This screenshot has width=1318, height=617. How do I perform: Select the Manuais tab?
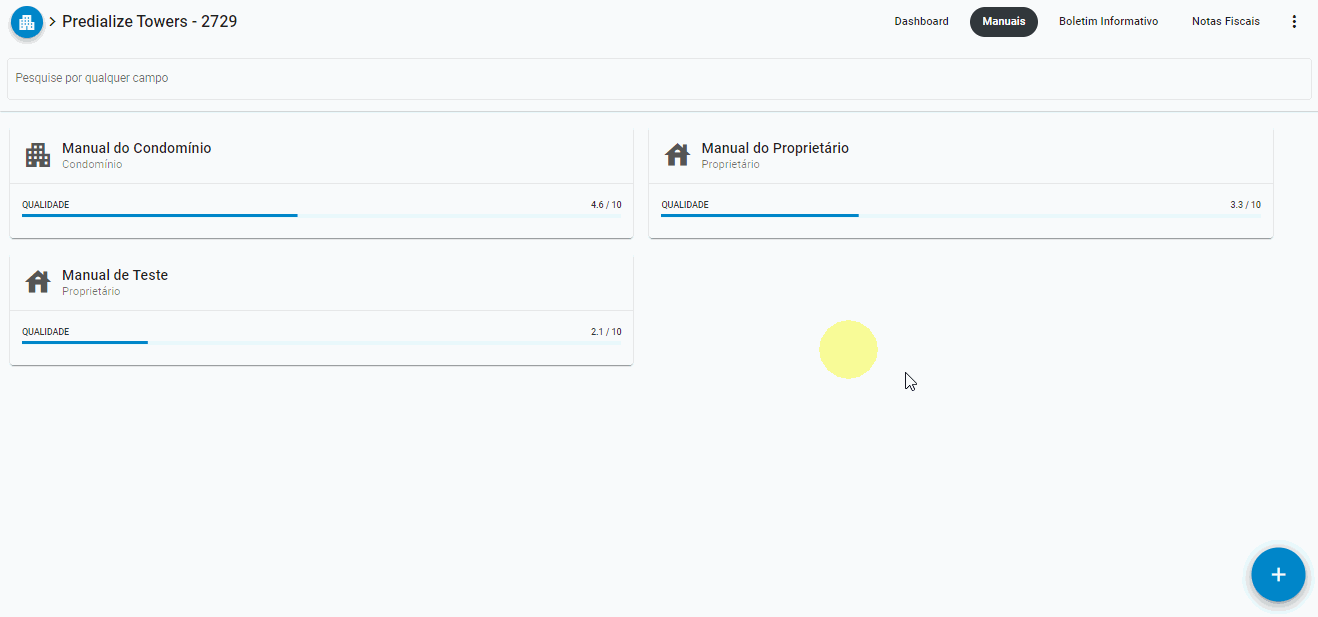(1003, 21)
